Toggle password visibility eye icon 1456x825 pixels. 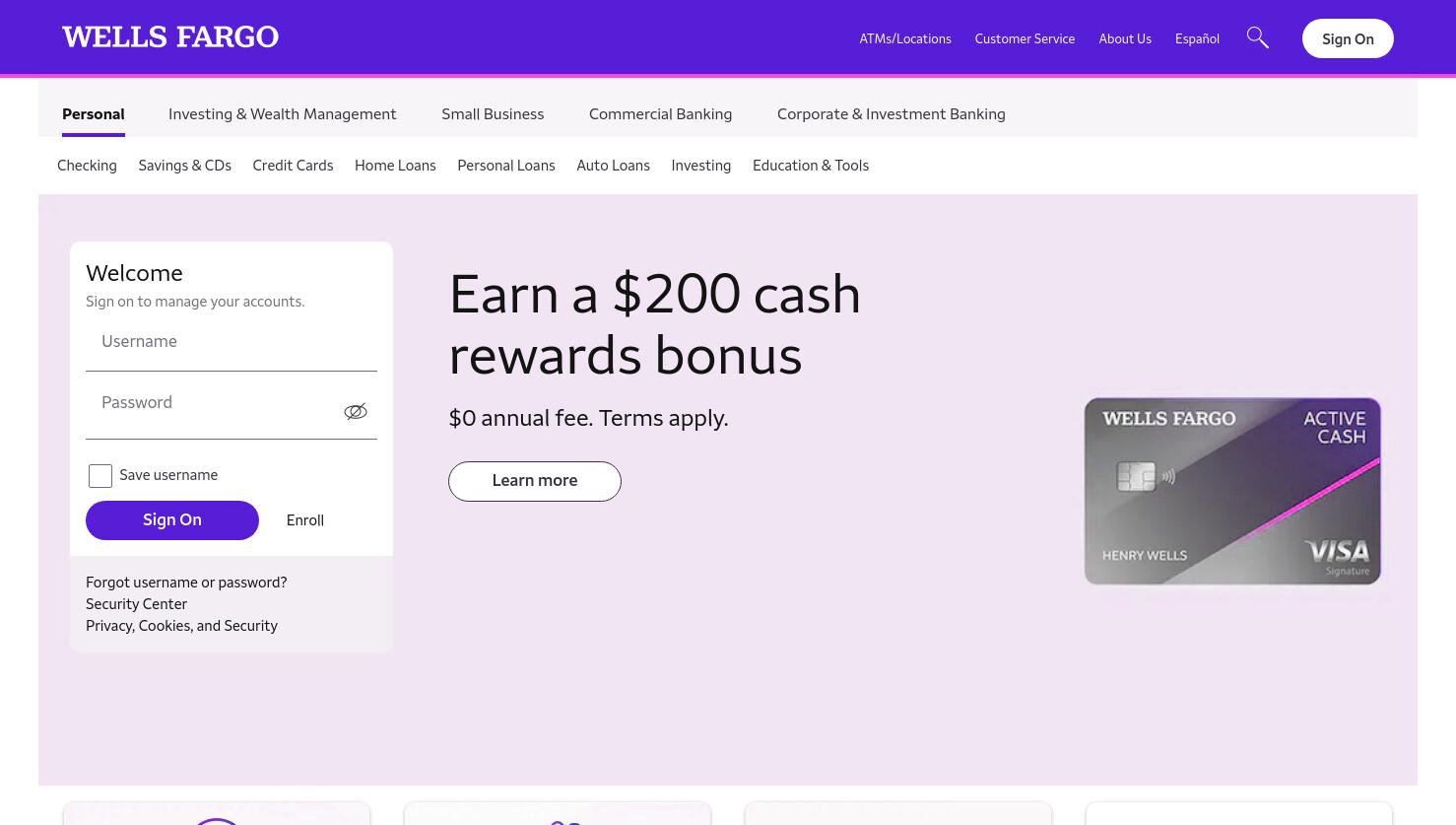coord(356,411)
